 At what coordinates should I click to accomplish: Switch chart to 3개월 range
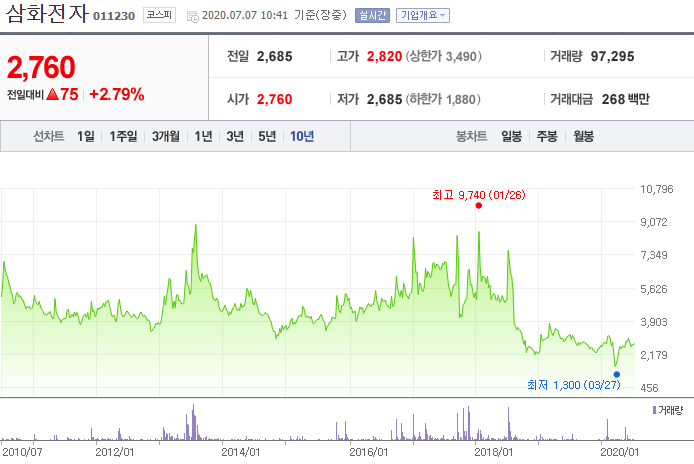166,136
